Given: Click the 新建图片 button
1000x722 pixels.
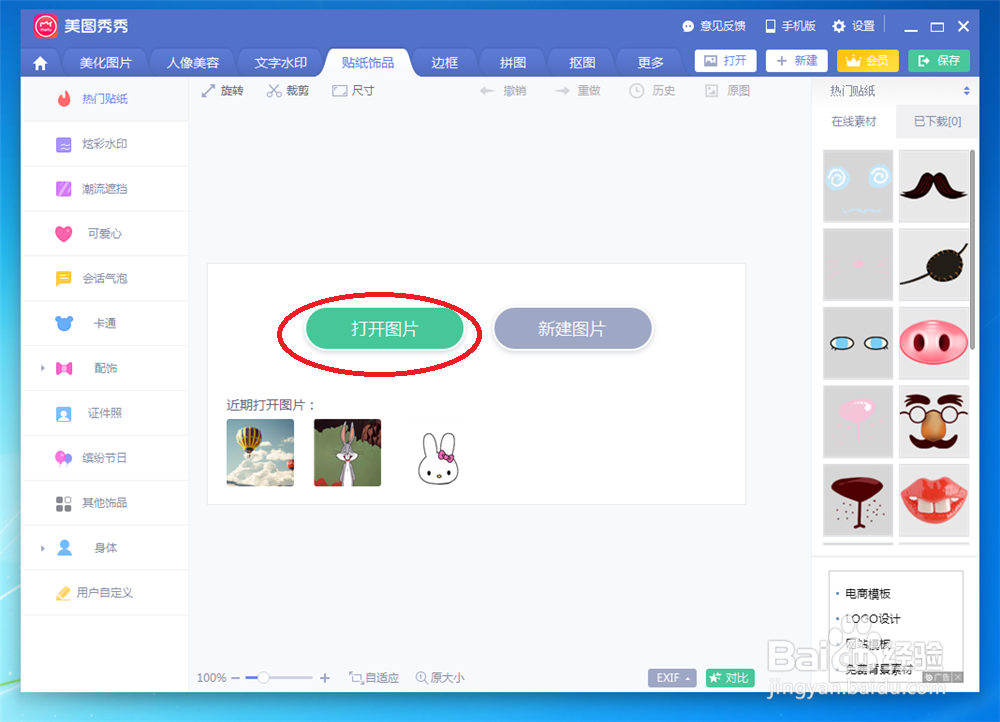Looking at the screenshot, I should point(572,328).
